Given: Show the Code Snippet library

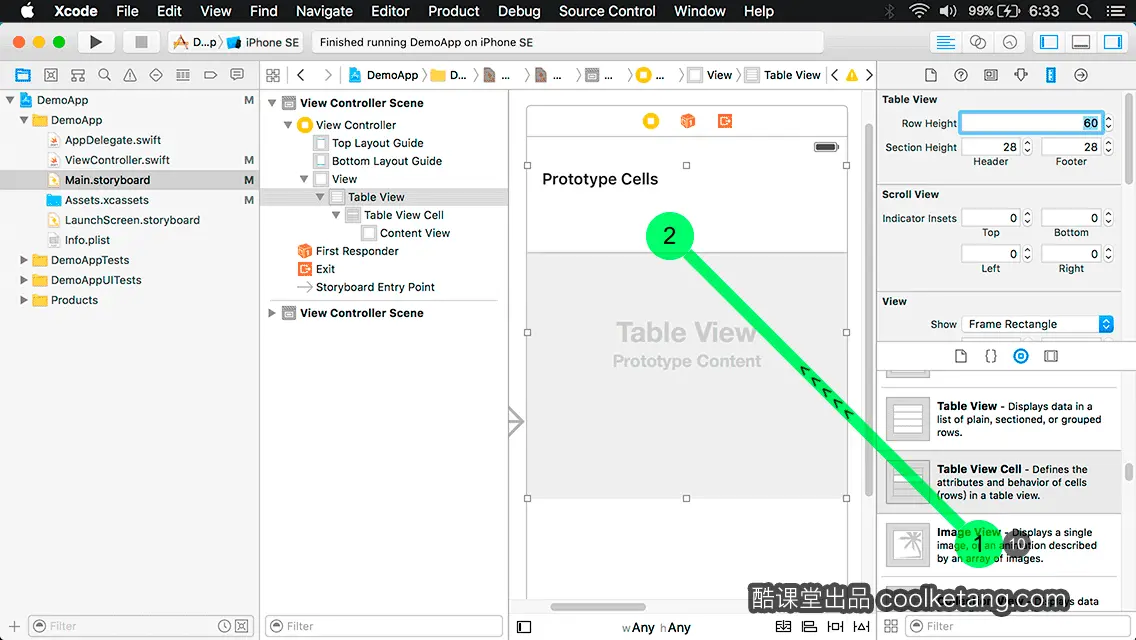Looking at the screenshot, I should tap(990, 356).
